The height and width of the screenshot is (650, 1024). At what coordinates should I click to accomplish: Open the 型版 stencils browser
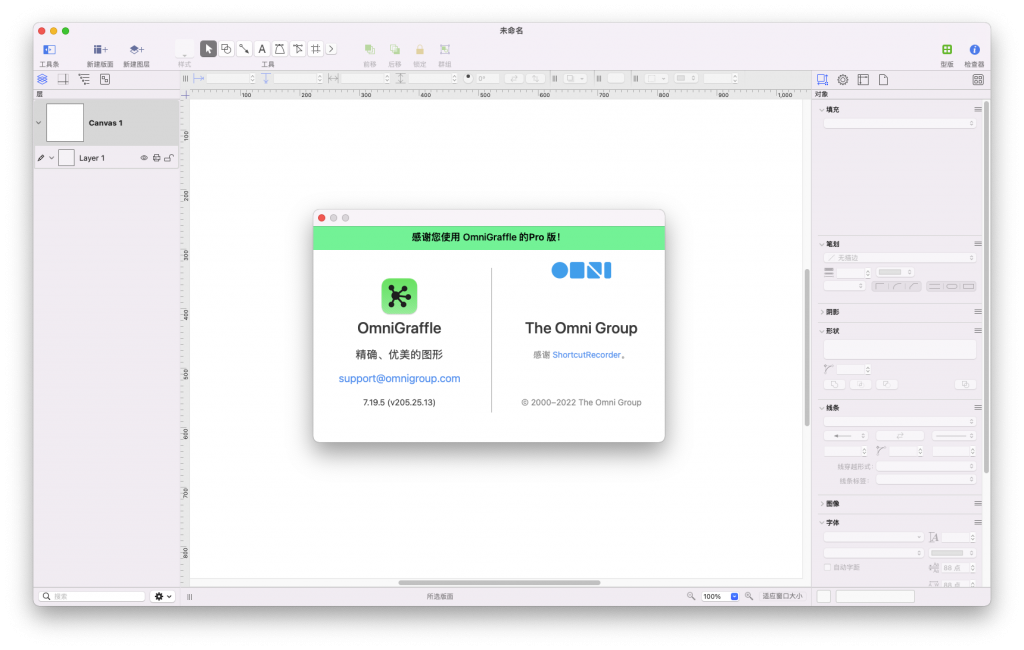click(x=947, y=50)
